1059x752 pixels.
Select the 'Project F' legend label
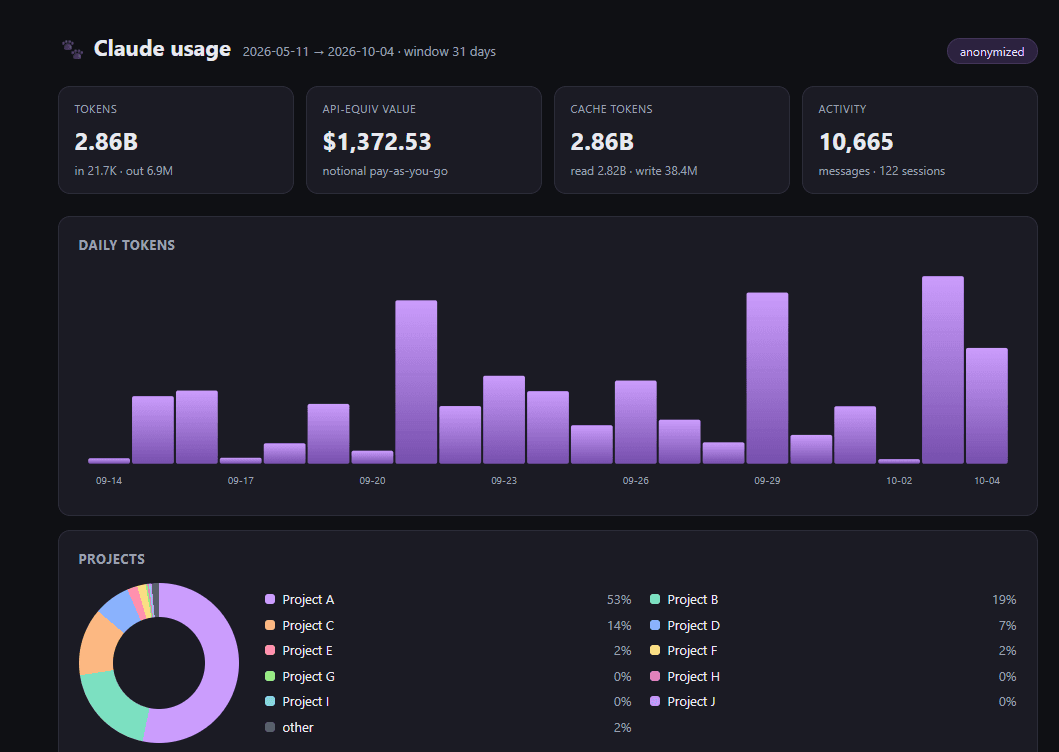tap(692, 651)
